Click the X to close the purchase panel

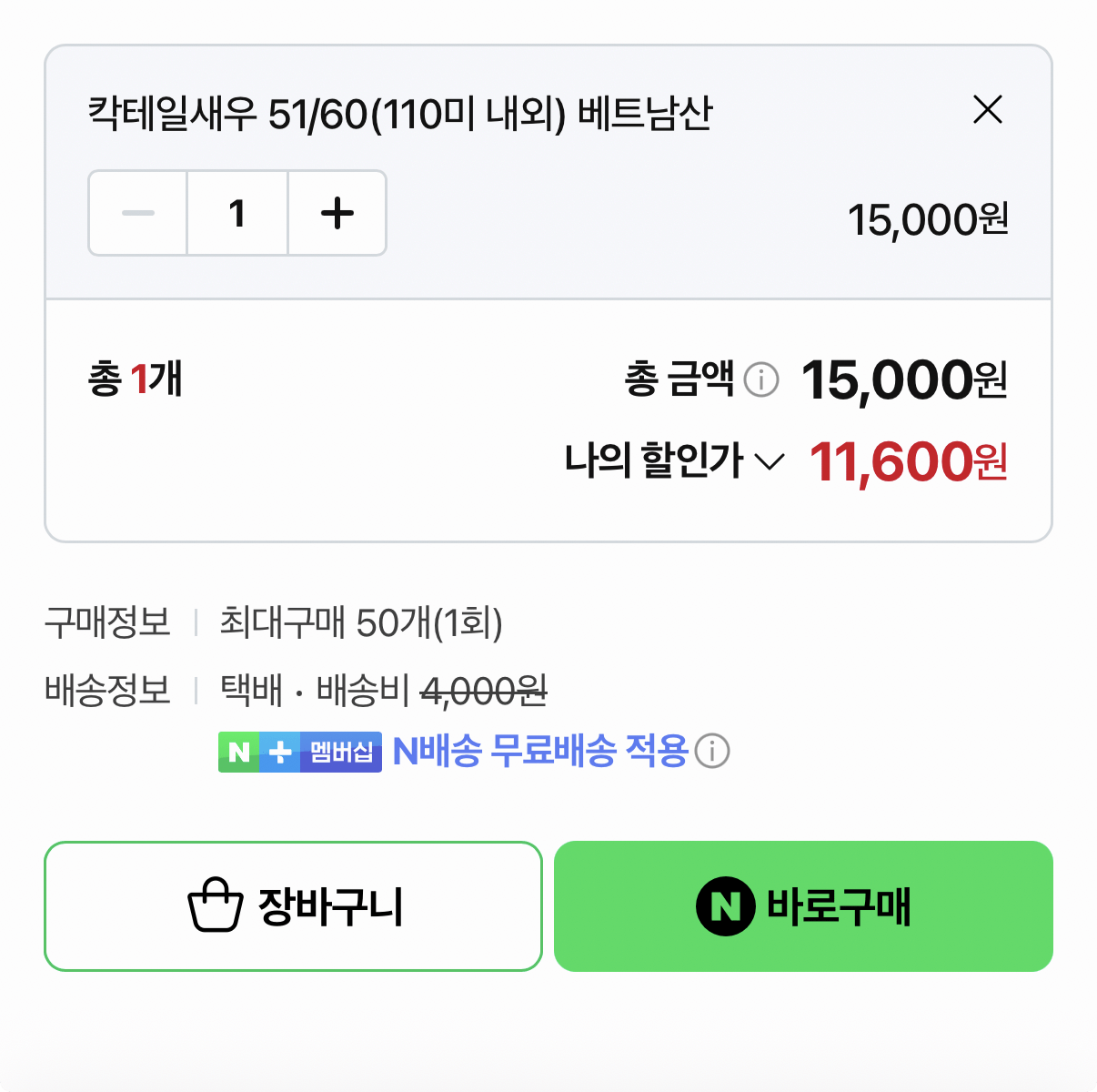[988, 111]
